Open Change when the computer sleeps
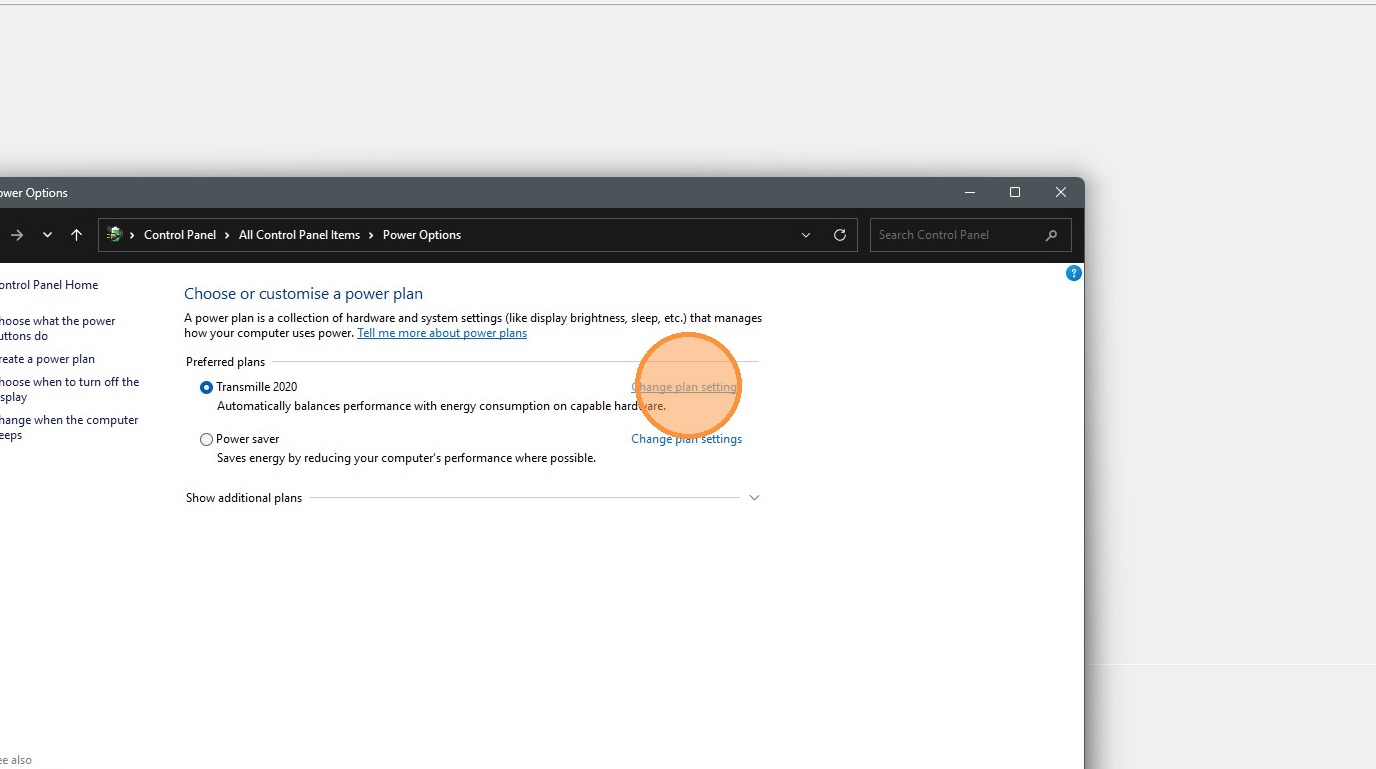 tap(68, 428)
